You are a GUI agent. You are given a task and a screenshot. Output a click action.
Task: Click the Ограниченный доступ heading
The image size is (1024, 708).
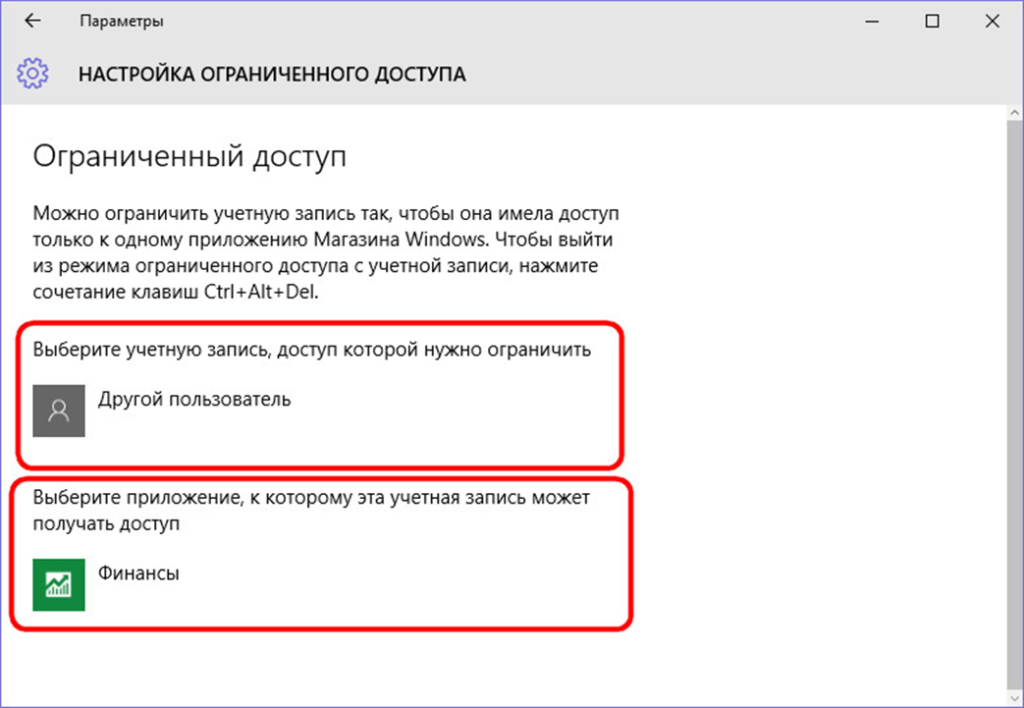190,158
